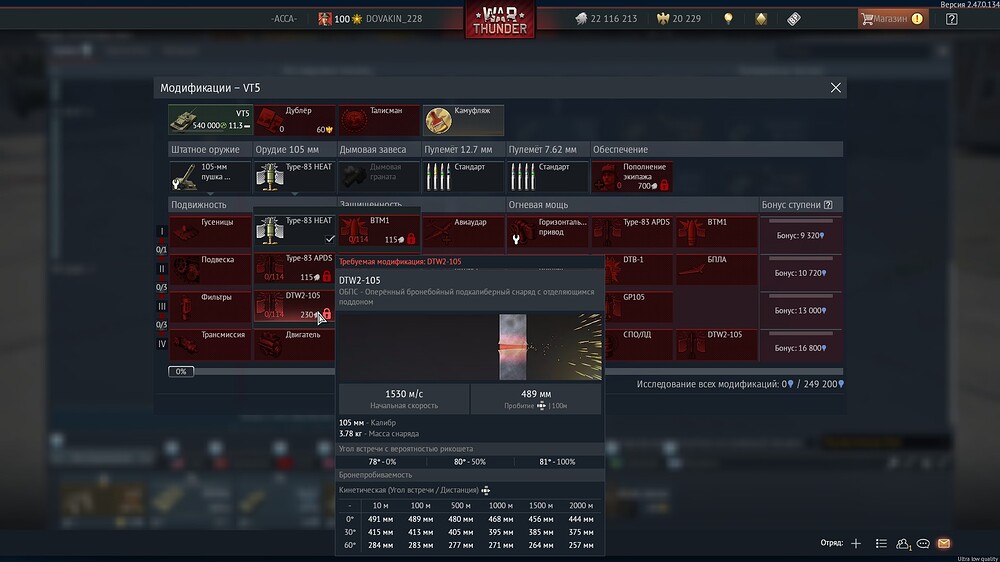Viewport: 1000px width, 562px height.
Task: Click the Огневая мощь section heading
Action: (538, 205)
